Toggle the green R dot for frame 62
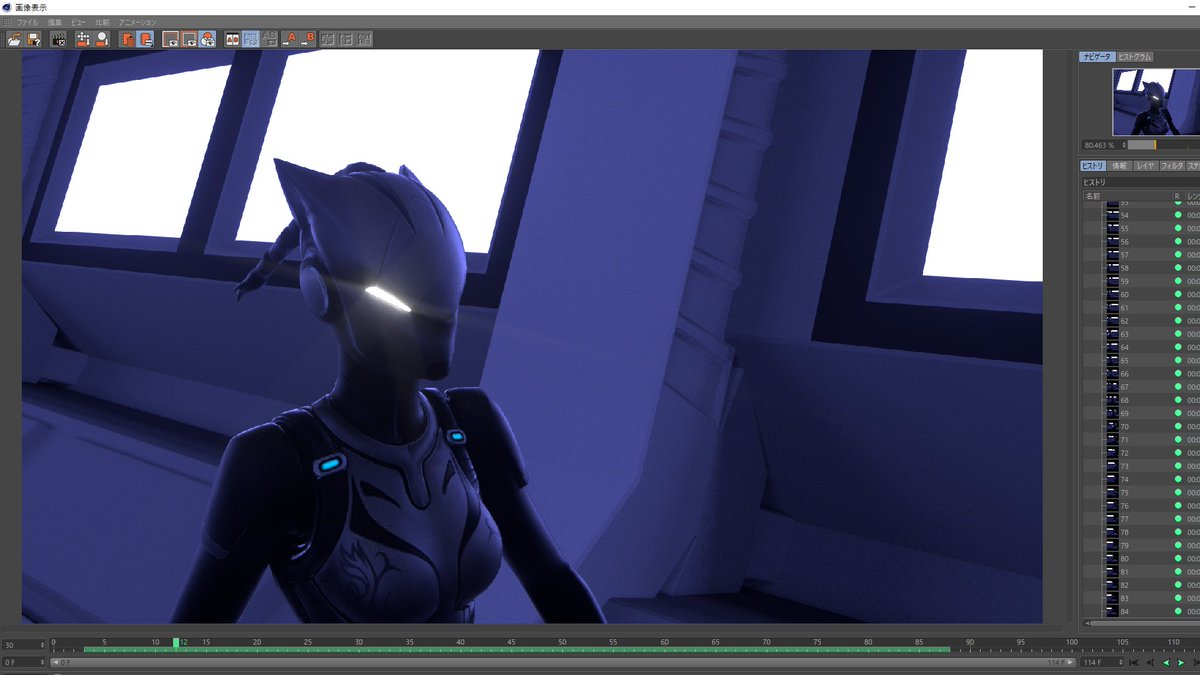This screenshot has width=1200, height=675. (x=1178, y=320)
